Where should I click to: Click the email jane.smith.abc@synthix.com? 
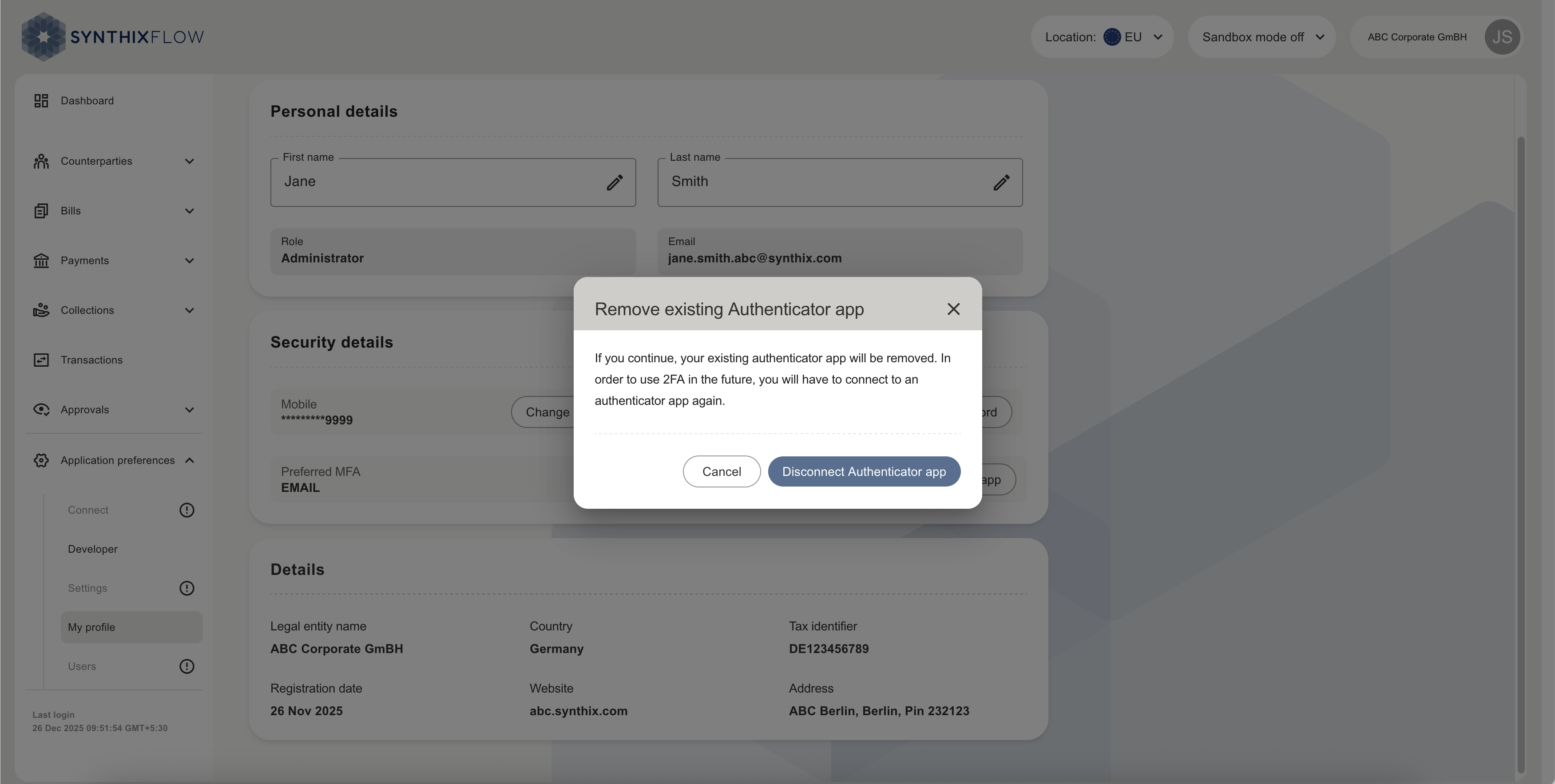(754, 258)
